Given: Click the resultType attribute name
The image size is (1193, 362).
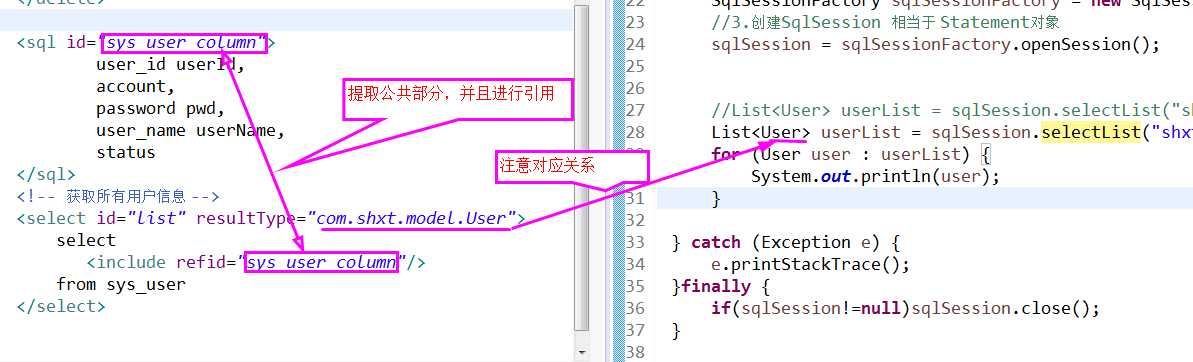Looking at the screenshot, I should (246, 219).
